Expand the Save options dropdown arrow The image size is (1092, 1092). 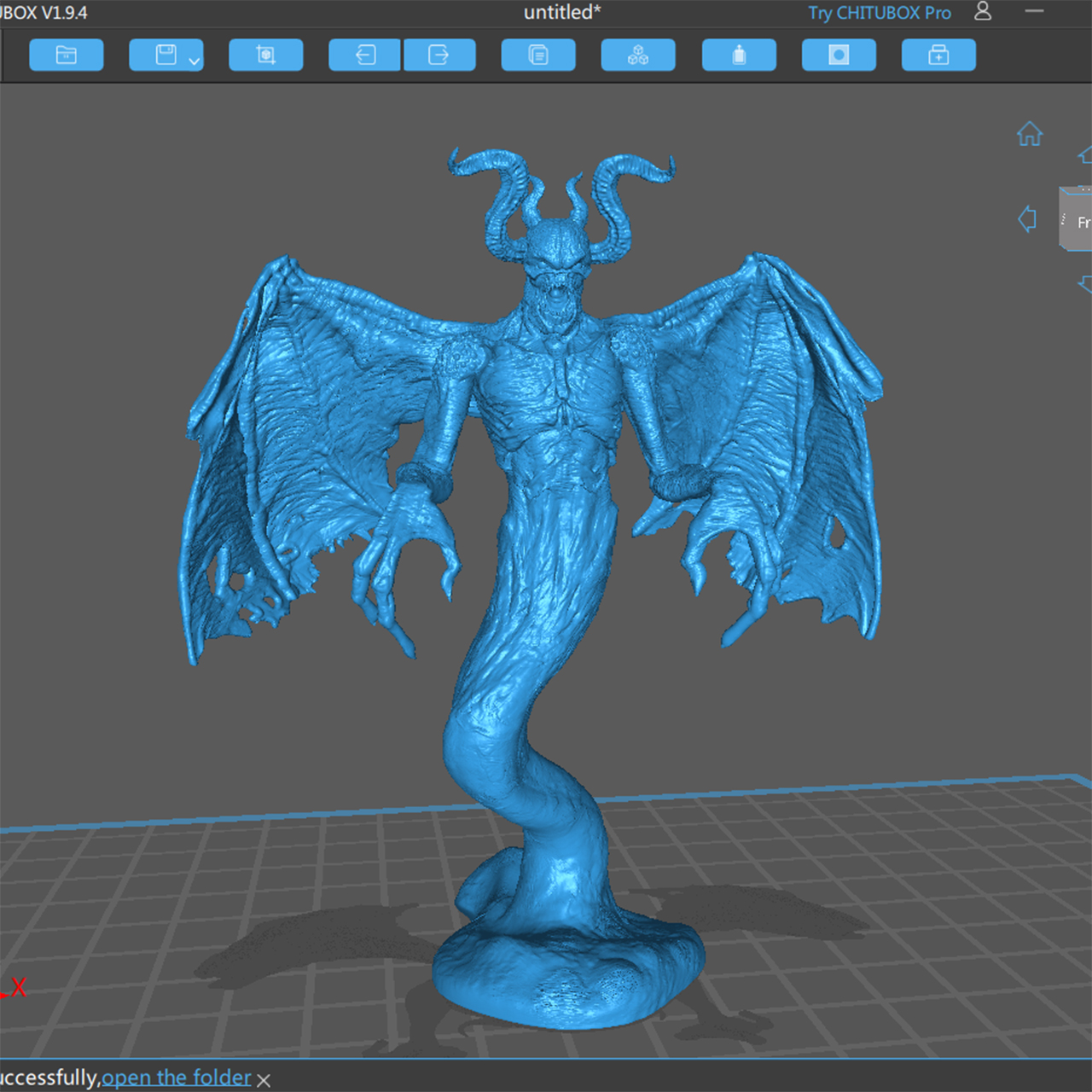[x=195, y=61]
